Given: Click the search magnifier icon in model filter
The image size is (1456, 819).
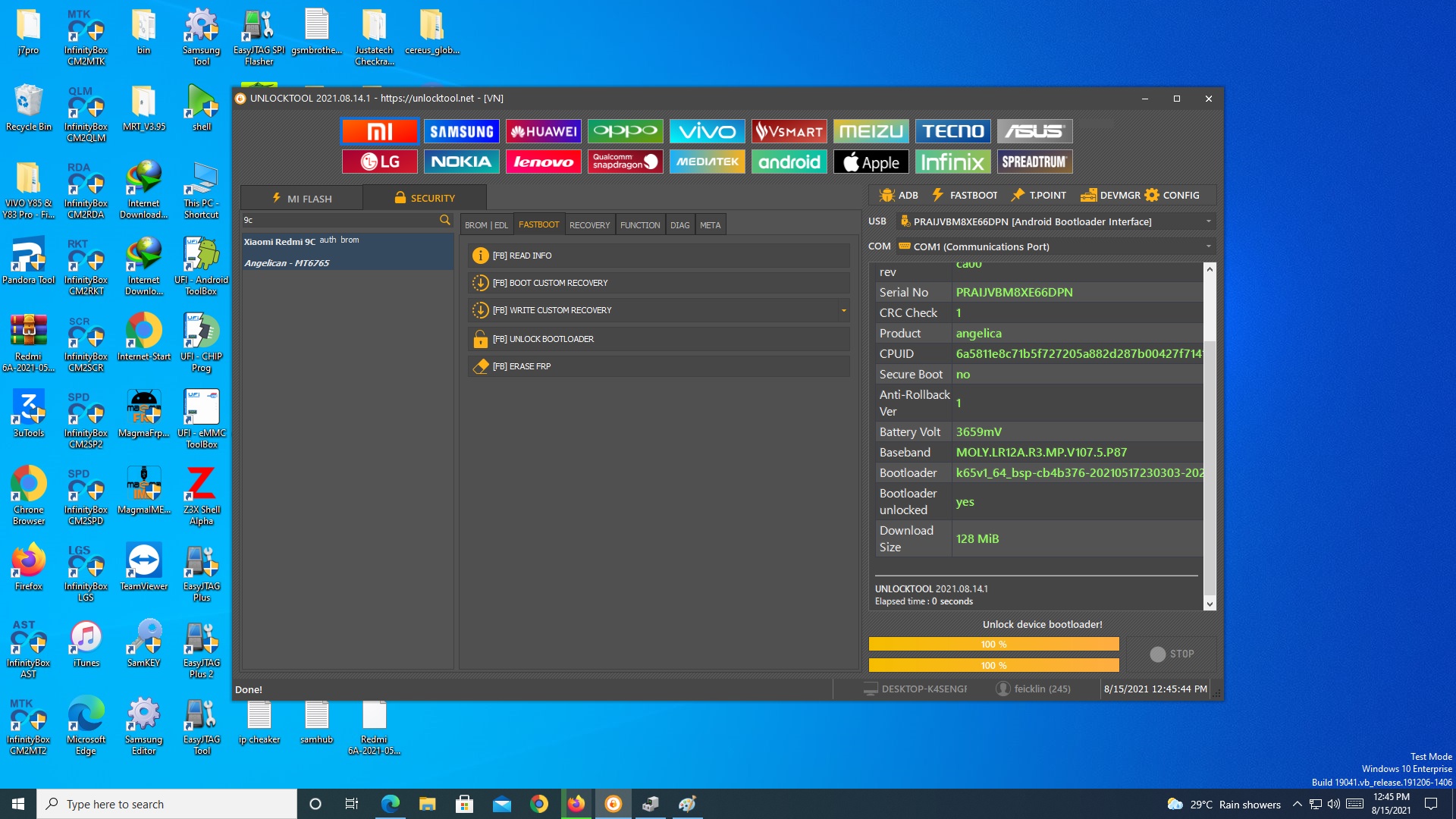Looking at the screenshot, I should pyautogui.click(x=445, y=220).
